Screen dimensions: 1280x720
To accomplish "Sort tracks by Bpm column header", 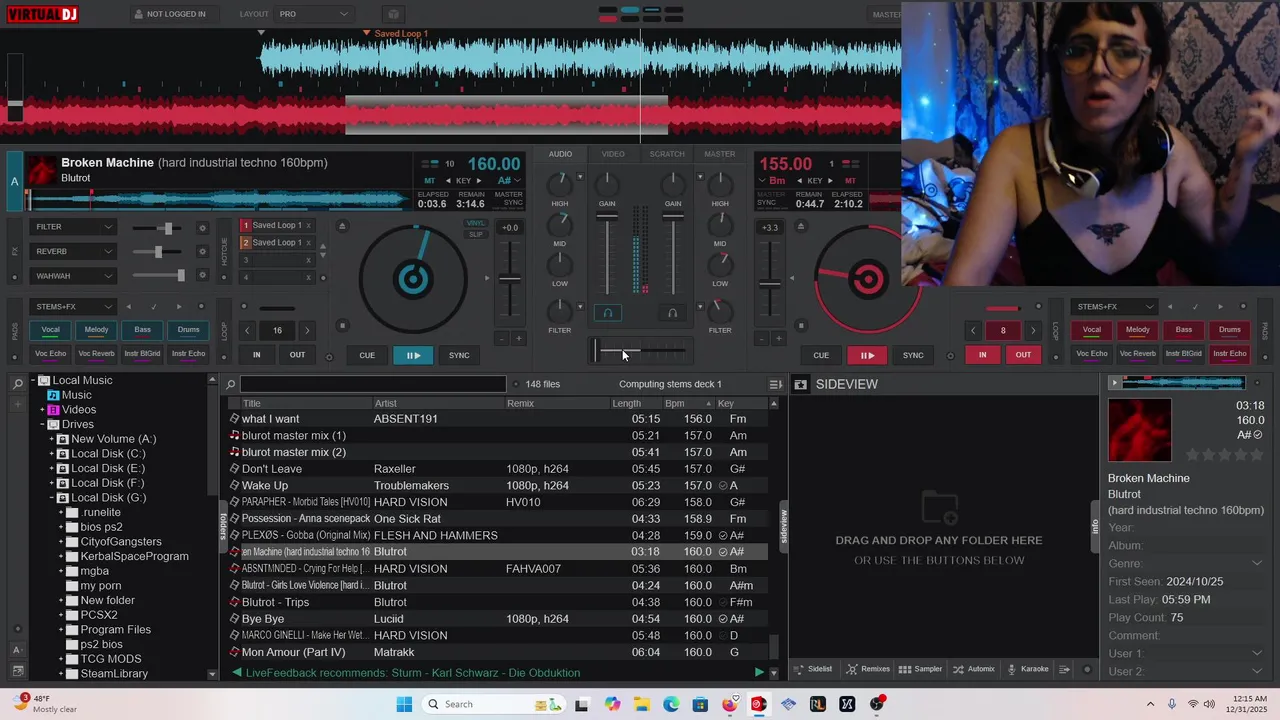I will click(x=675, y=403).
